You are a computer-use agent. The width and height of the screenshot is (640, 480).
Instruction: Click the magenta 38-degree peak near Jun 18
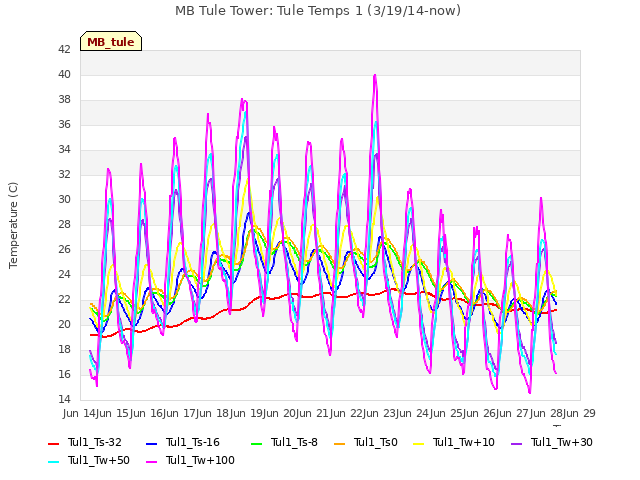pyautogui.click(x=243, y=101)
